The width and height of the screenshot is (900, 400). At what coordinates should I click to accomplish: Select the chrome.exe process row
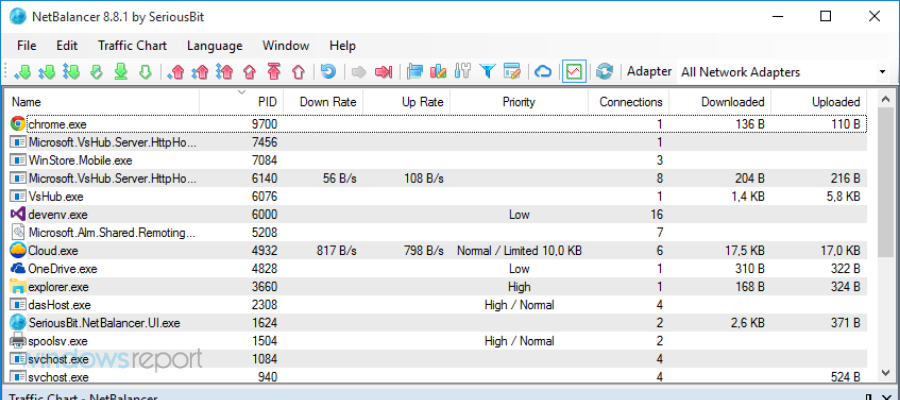[x=437, y=124]
